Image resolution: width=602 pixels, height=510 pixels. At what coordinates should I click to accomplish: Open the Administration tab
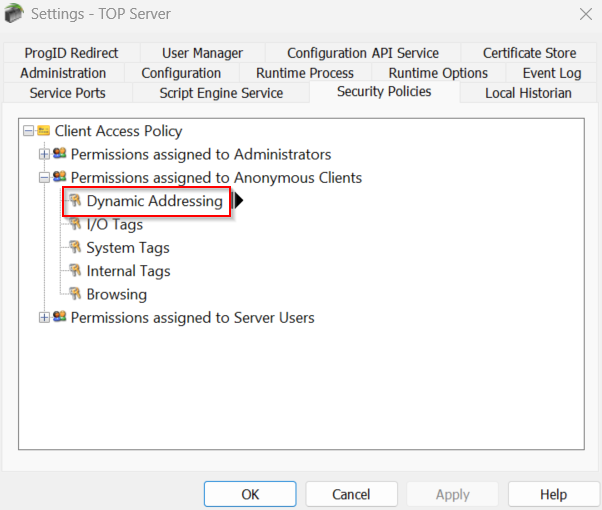click(63, 73)
